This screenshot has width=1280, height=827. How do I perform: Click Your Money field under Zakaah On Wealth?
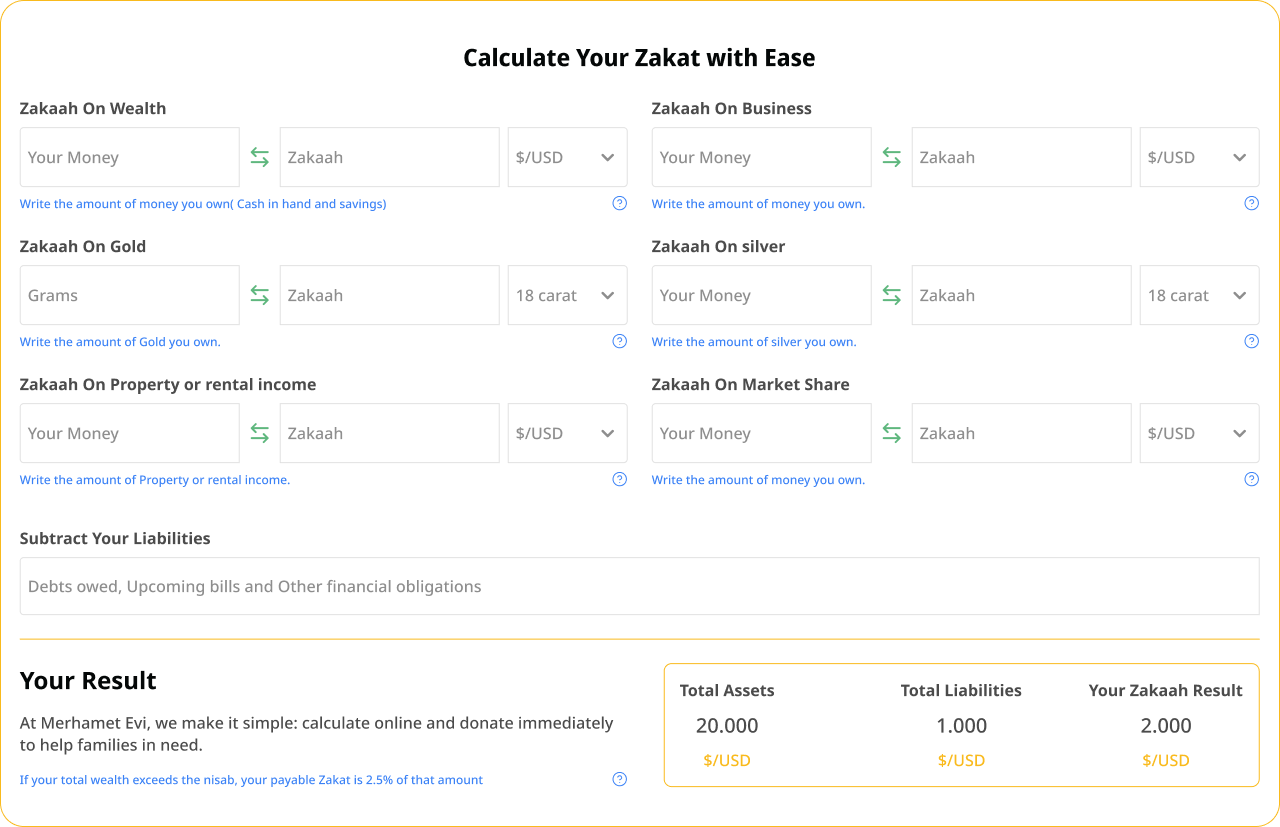click(130, 157)
